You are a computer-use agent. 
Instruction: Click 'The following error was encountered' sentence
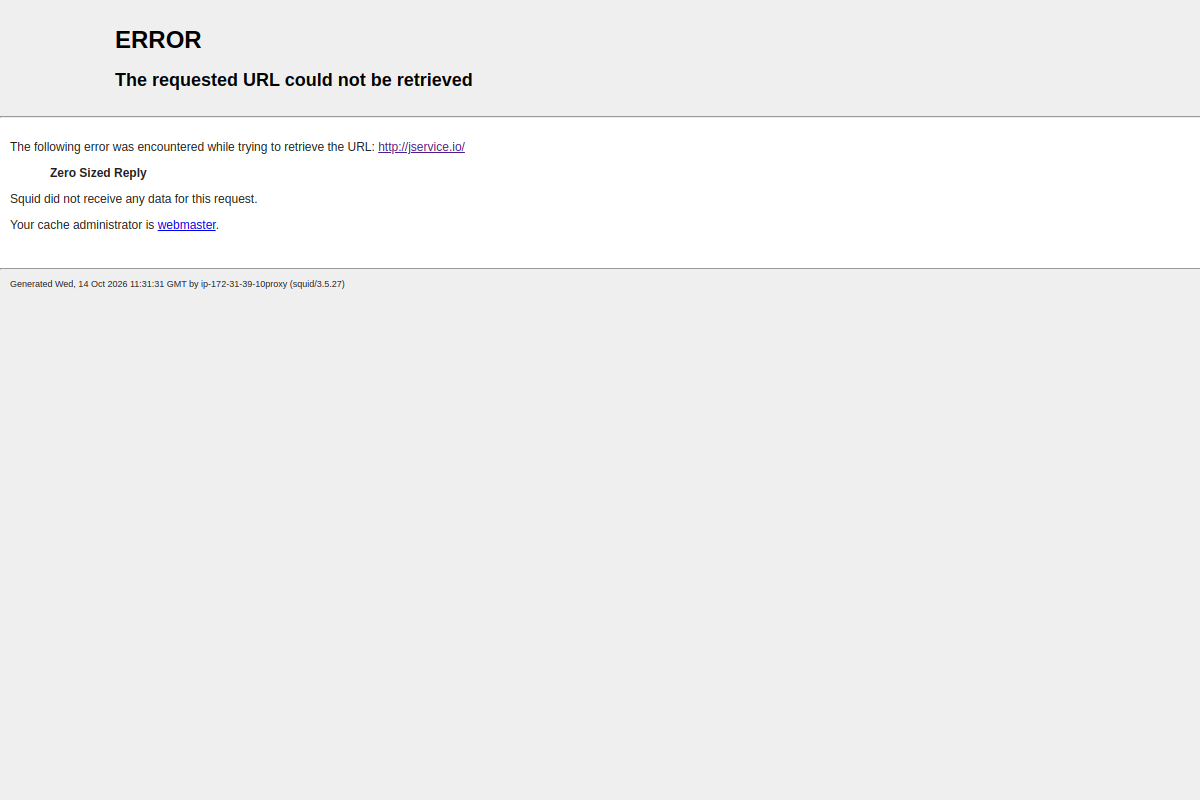click(x=237, y=147)
